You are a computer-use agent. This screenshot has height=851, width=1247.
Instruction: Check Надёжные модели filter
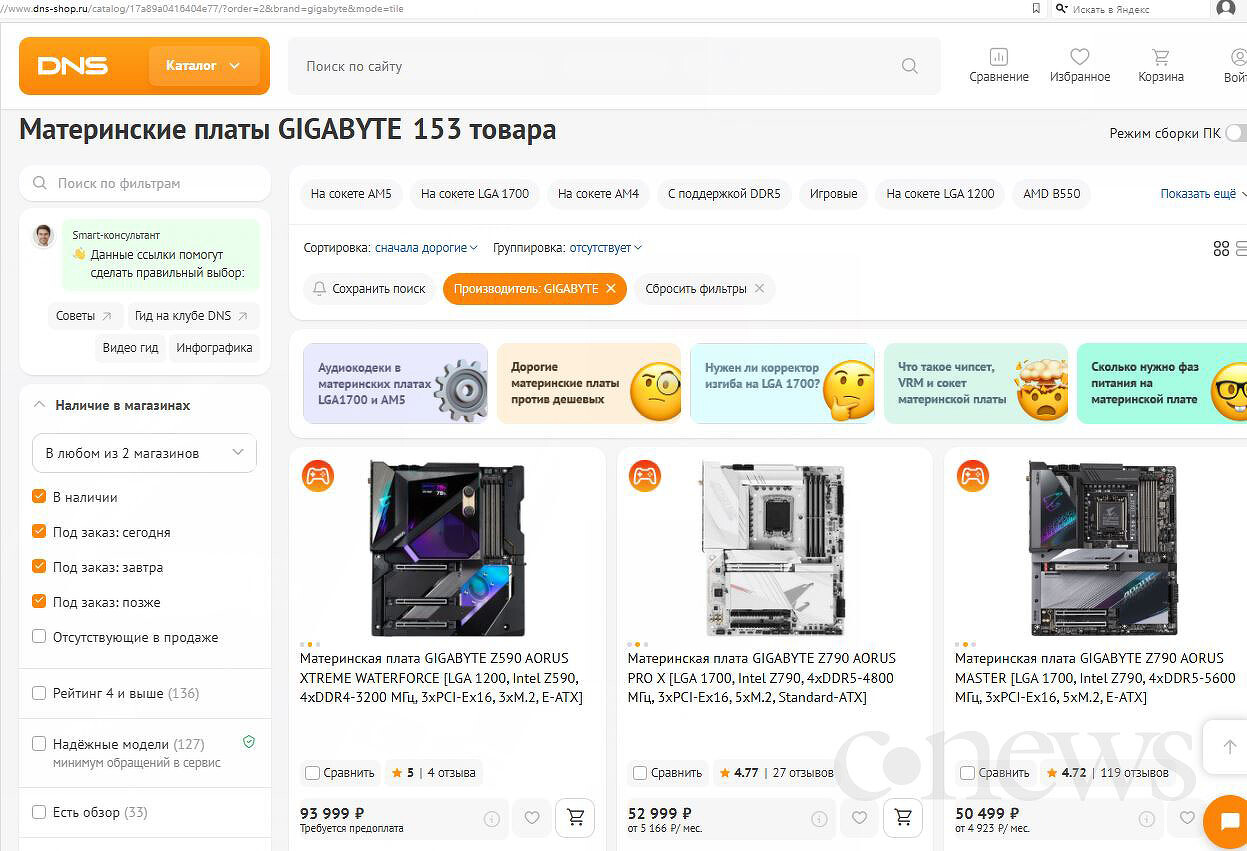39,744
